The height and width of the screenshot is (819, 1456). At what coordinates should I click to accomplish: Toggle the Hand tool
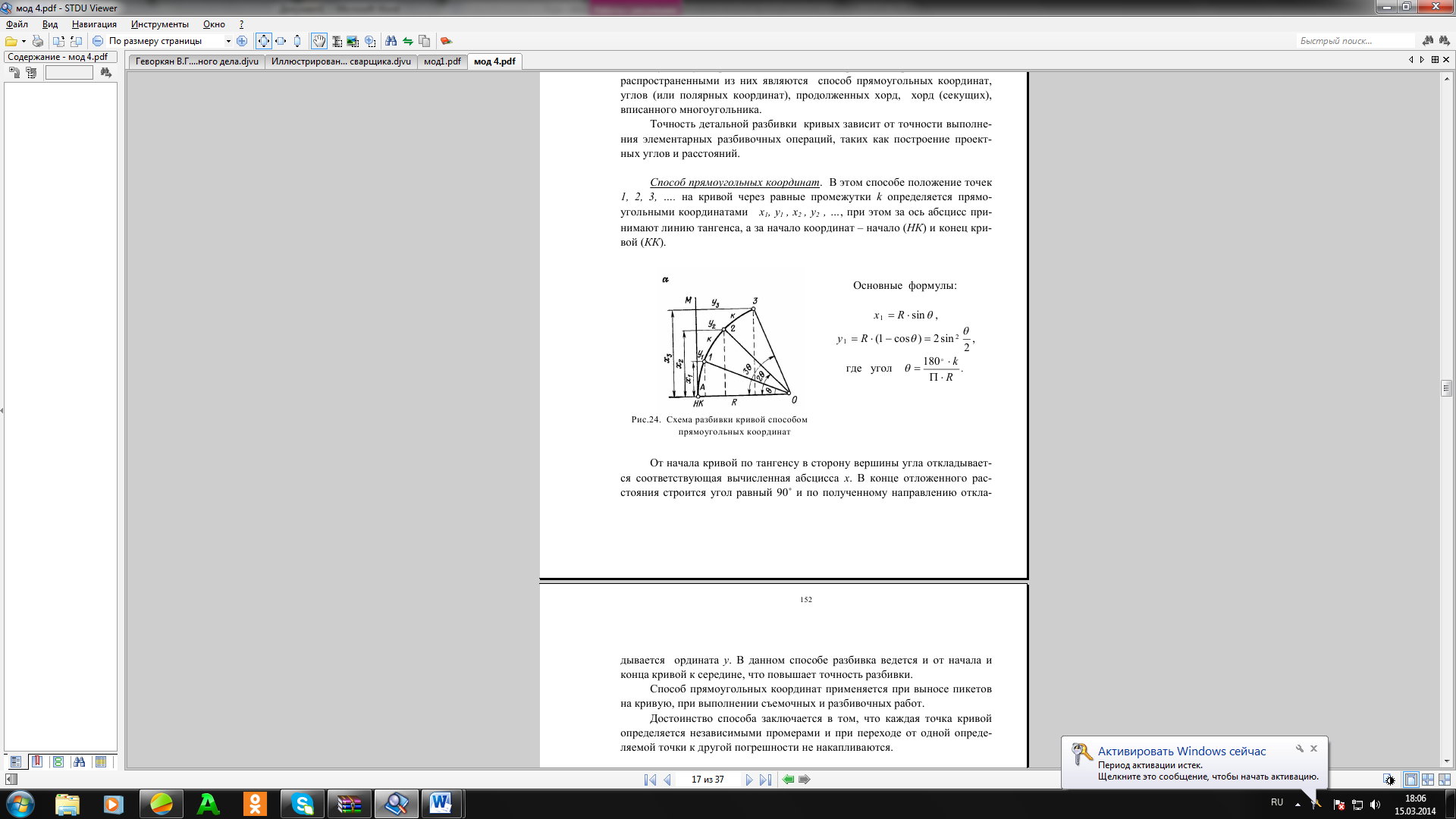coord(319,41)
